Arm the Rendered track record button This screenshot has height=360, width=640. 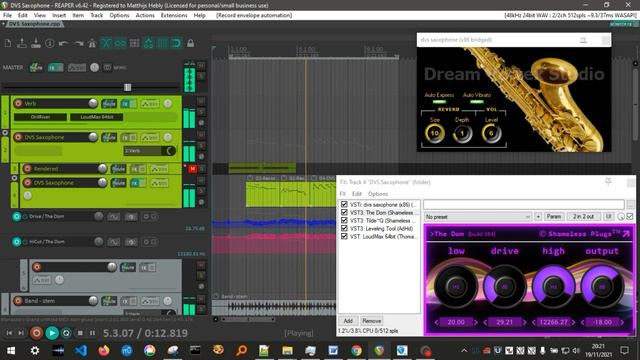(27, 169)
